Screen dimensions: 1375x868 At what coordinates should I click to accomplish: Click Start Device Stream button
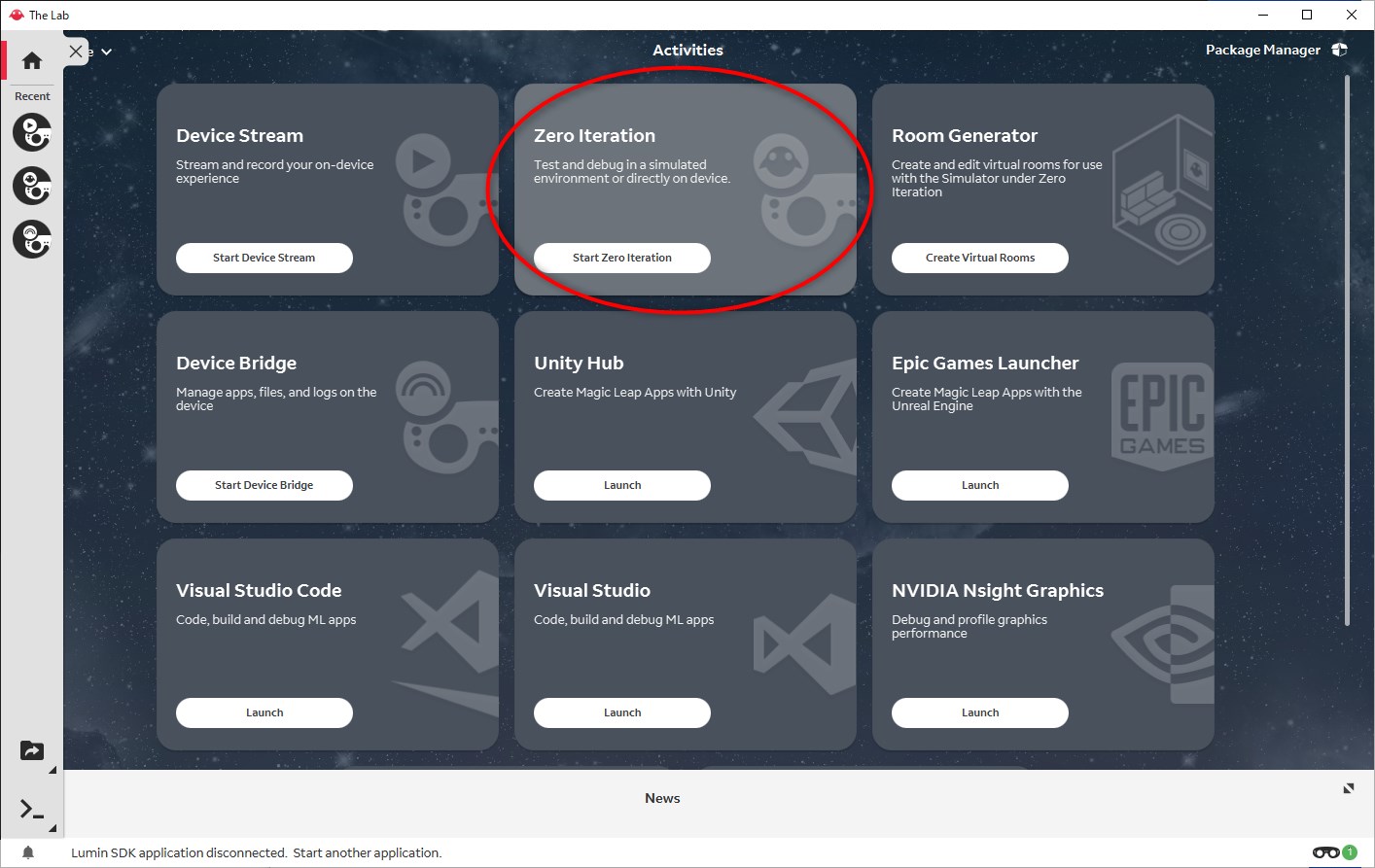264,258
